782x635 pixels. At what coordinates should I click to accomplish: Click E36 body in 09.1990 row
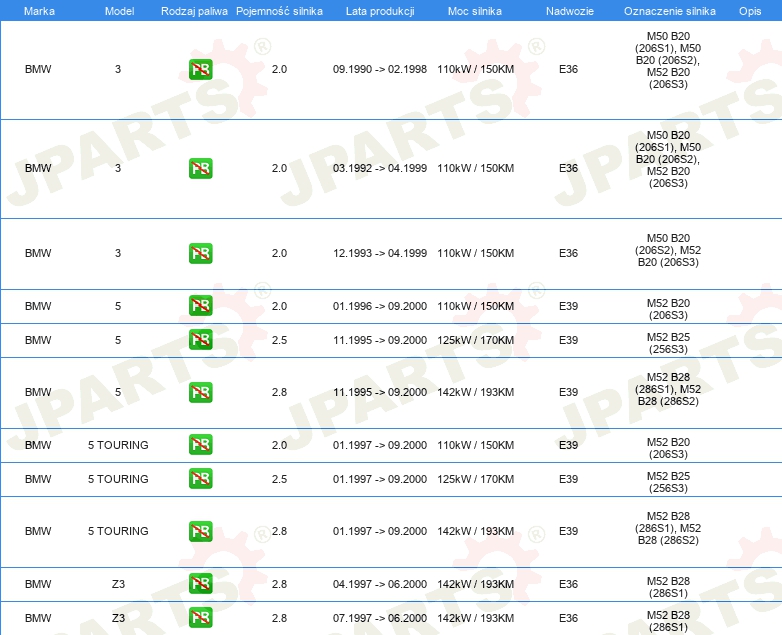click(x=569, y=69)
